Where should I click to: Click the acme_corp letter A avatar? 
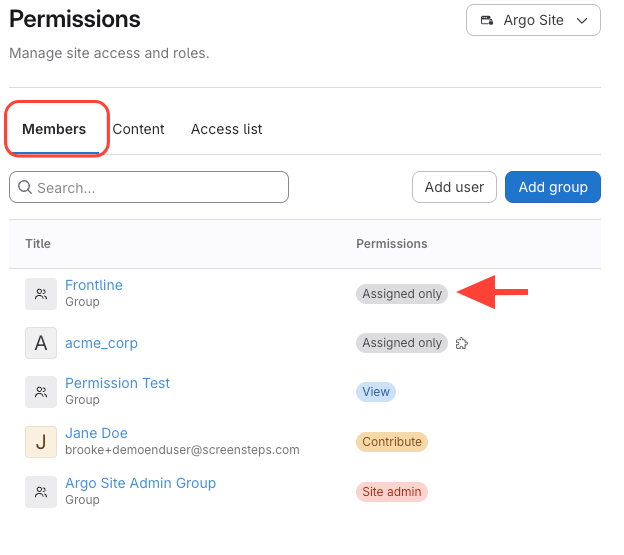(41, 343)
